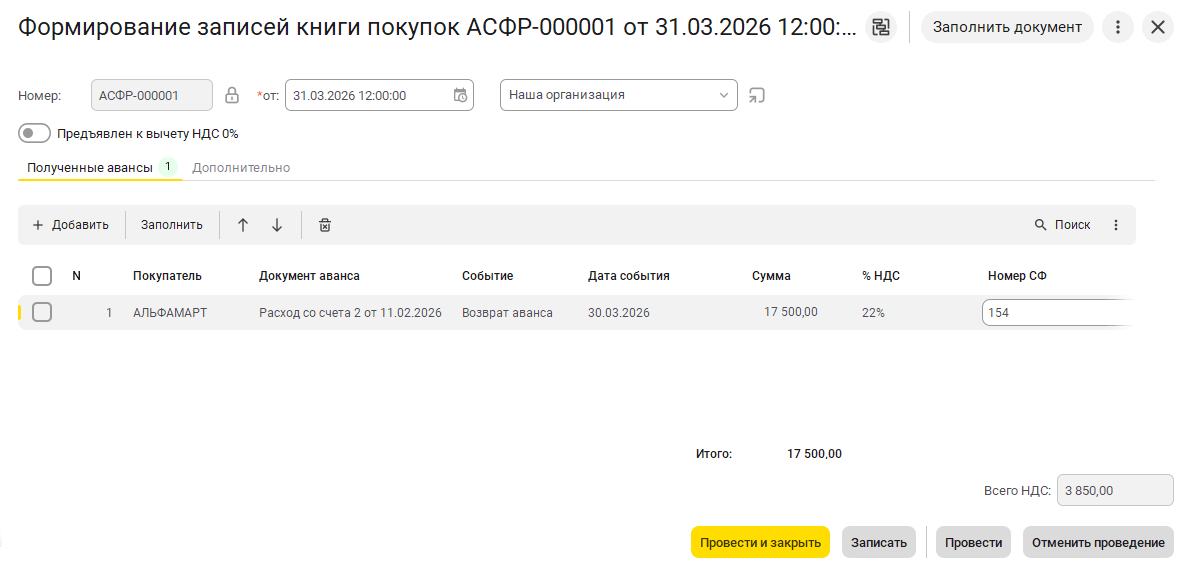Click the Записать button

click(x=878, y=542)
